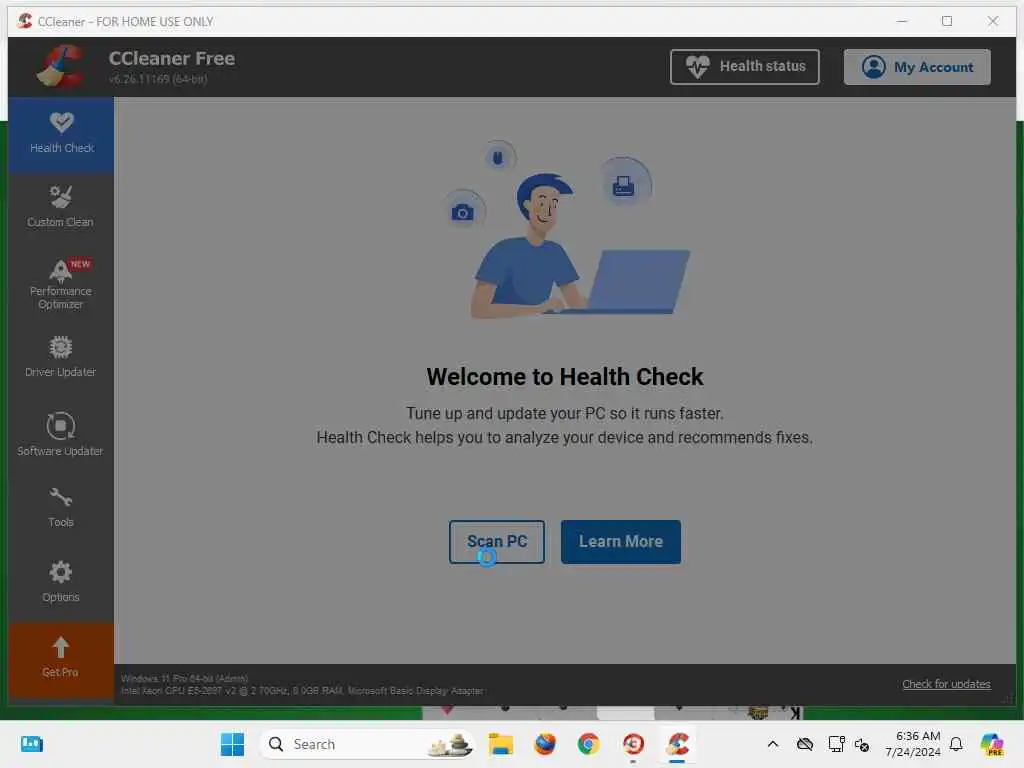Click the Learn More button
The width and height of the screenshot is (1024, 768).
(620, 541)
